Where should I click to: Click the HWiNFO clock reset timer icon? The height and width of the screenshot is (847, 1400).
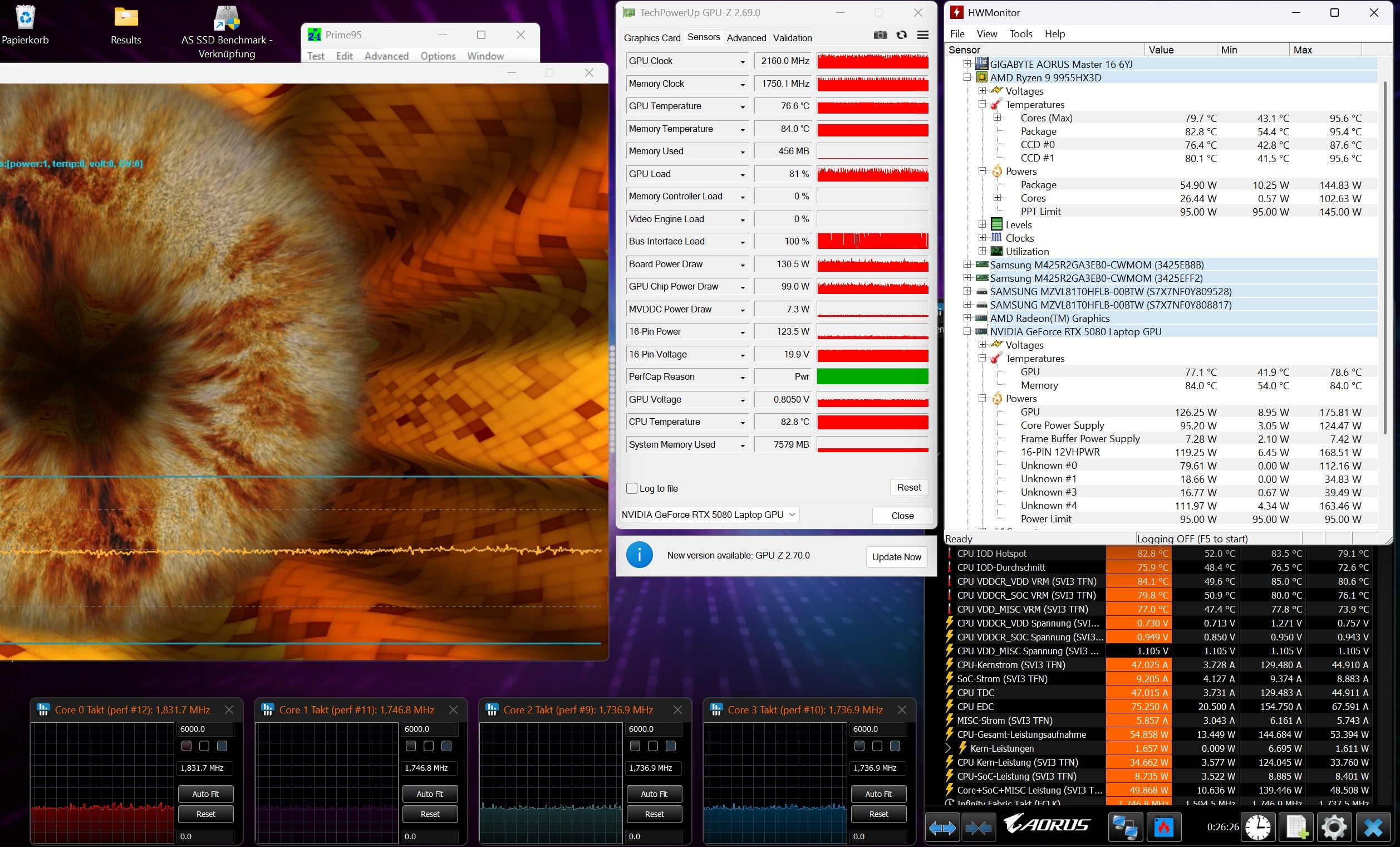(x=1258, y=827)
